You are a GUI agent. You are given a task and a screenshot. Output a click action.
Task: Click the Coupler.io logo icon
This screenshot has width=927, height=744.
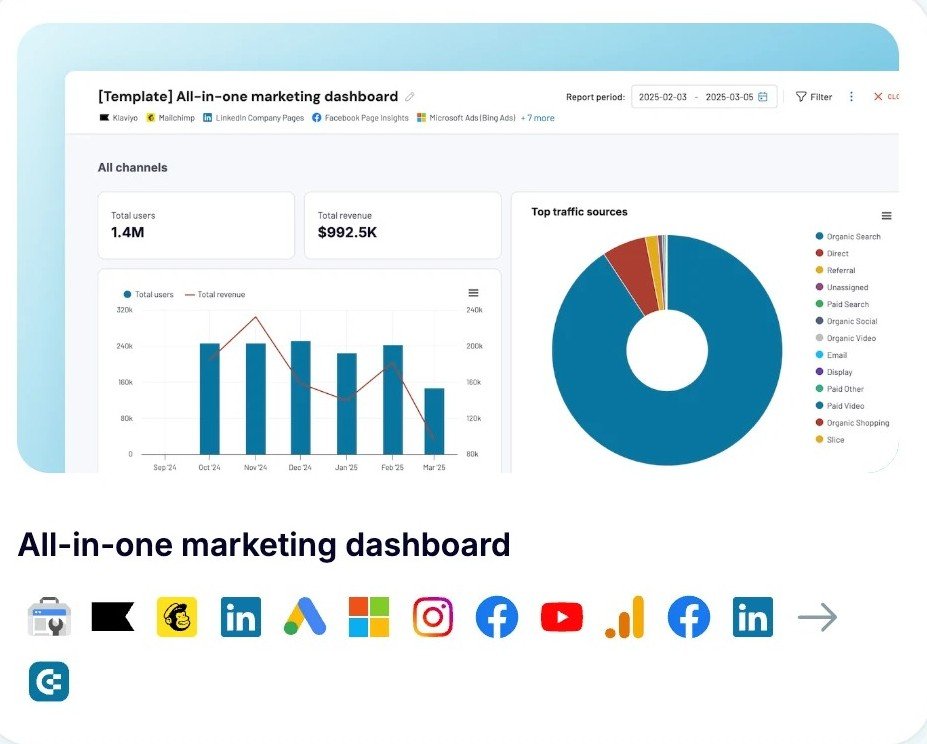click(x=49, y=681)
